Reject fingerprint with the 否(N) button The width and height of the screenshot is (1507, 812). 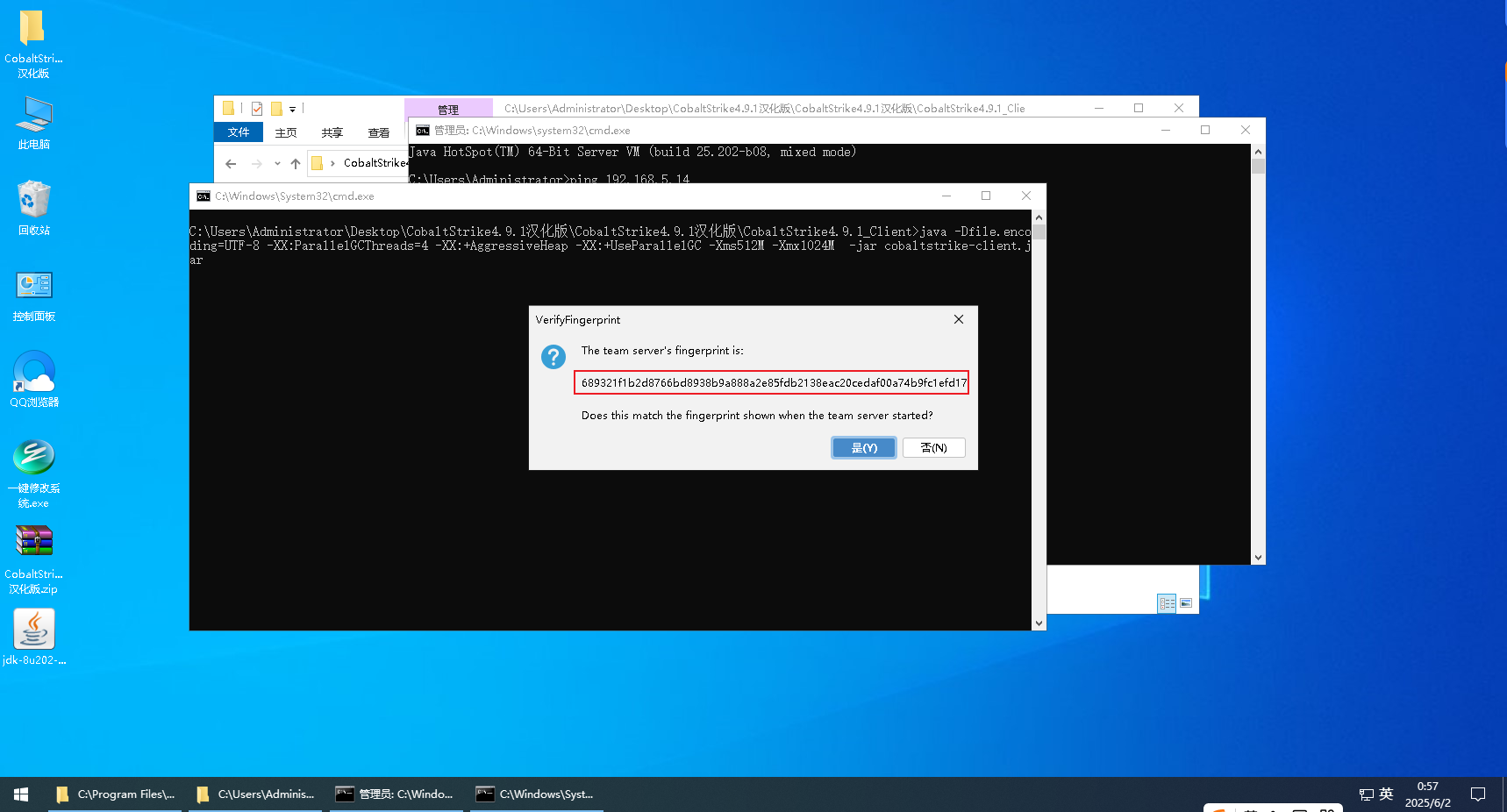934,448
